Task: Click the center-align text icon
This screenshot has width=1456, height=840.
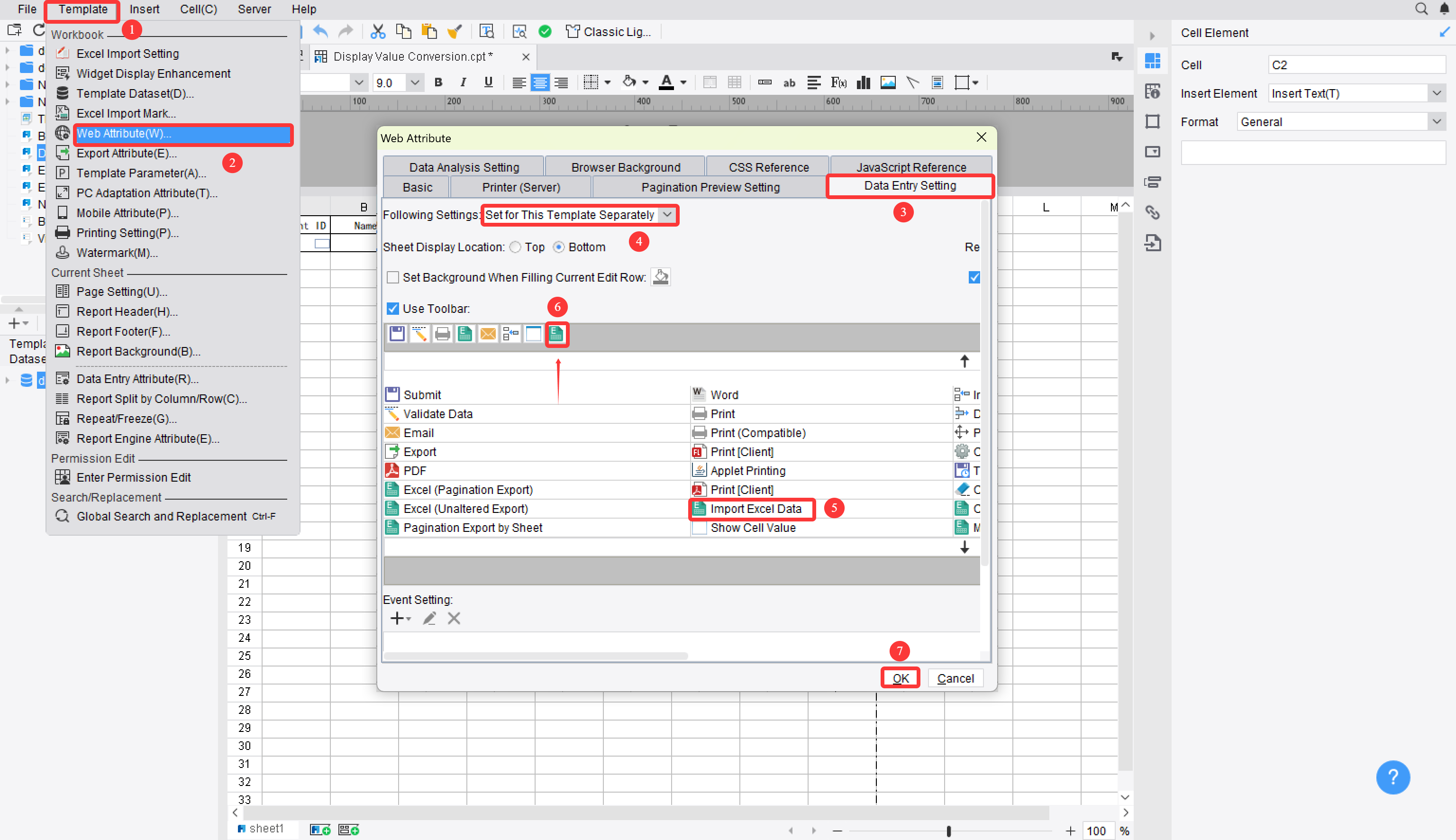Action: [540, 82]
